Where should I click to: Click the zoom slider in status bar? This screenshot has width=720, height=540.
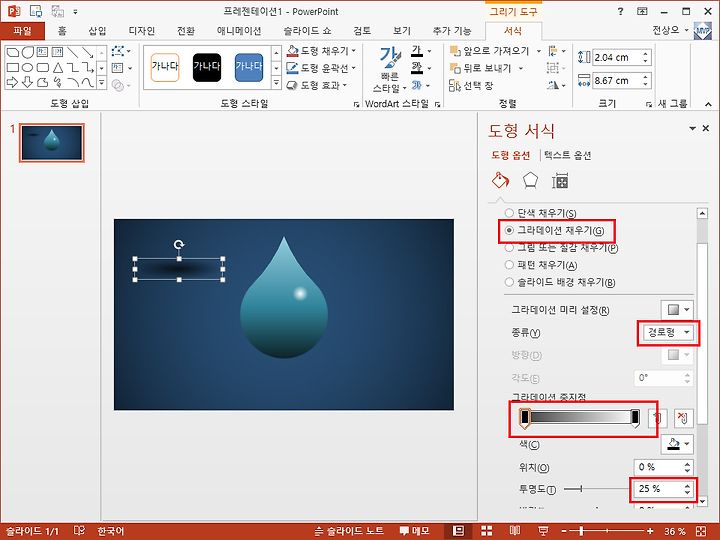click(607, 531)
